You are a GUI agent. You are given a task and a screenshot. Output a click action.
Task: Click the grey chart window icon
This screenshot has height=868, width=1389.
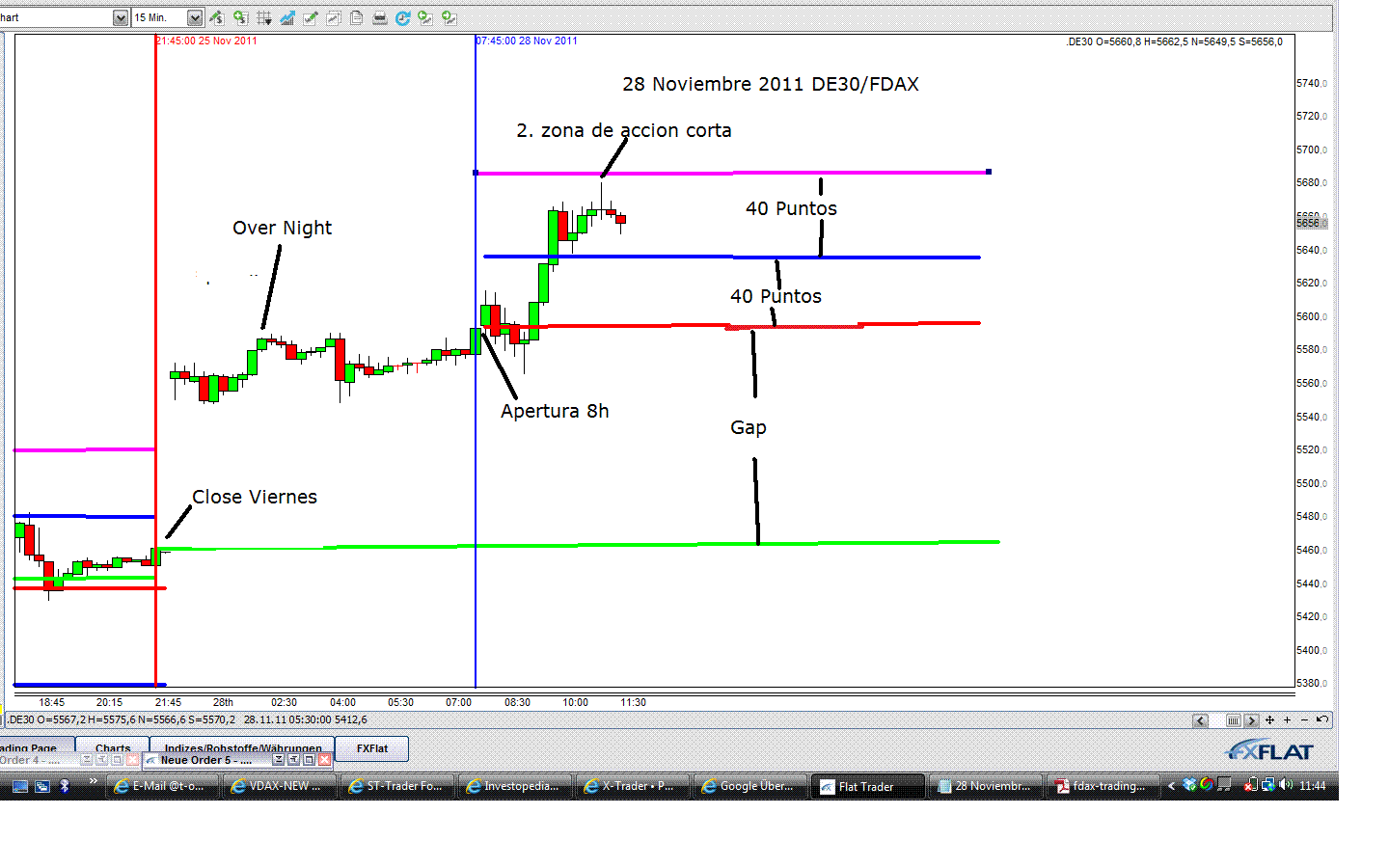[334, 17]
